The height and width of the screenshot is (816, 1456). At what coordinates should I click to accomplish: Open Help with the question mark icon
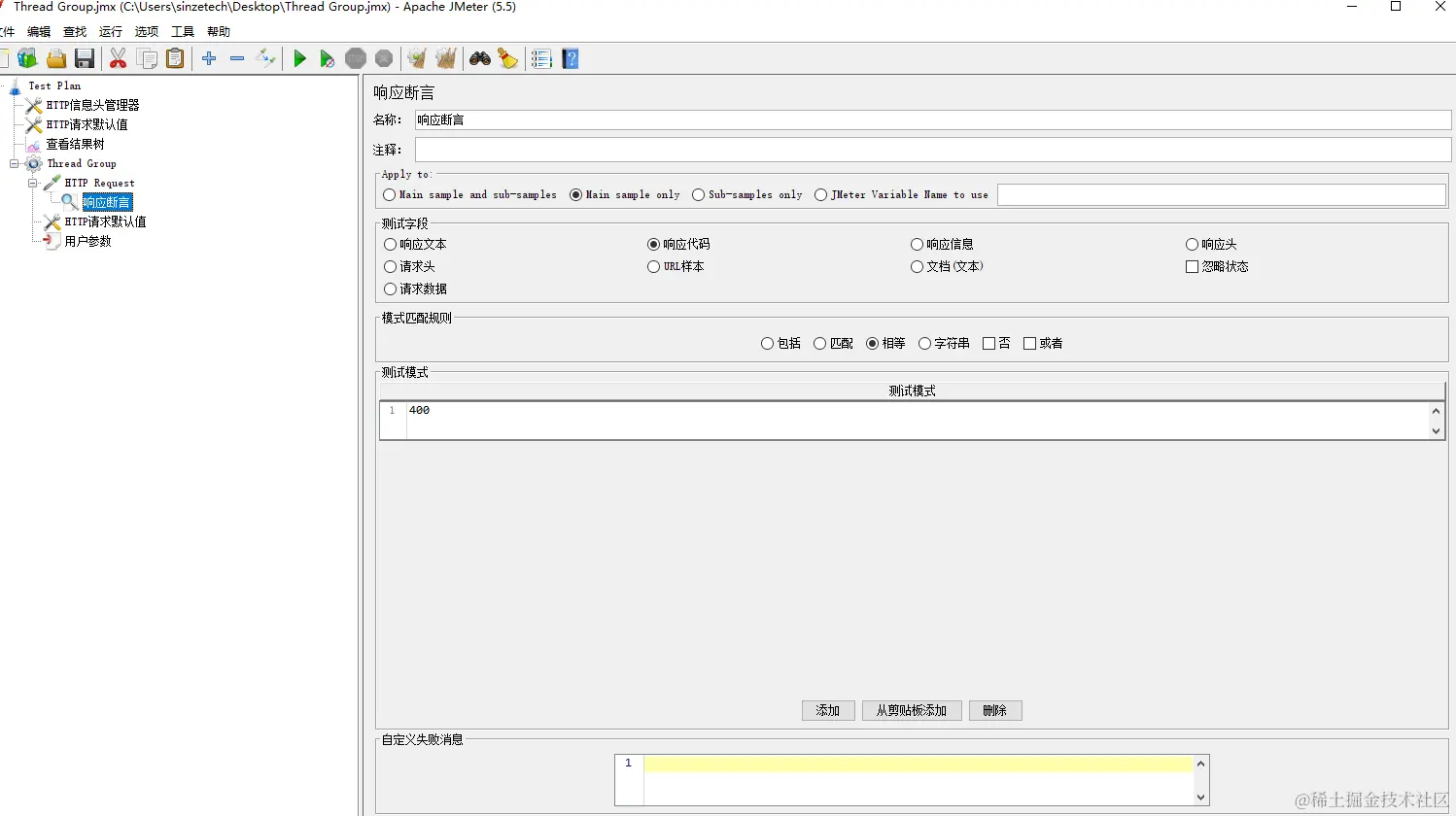pos(571,59)
